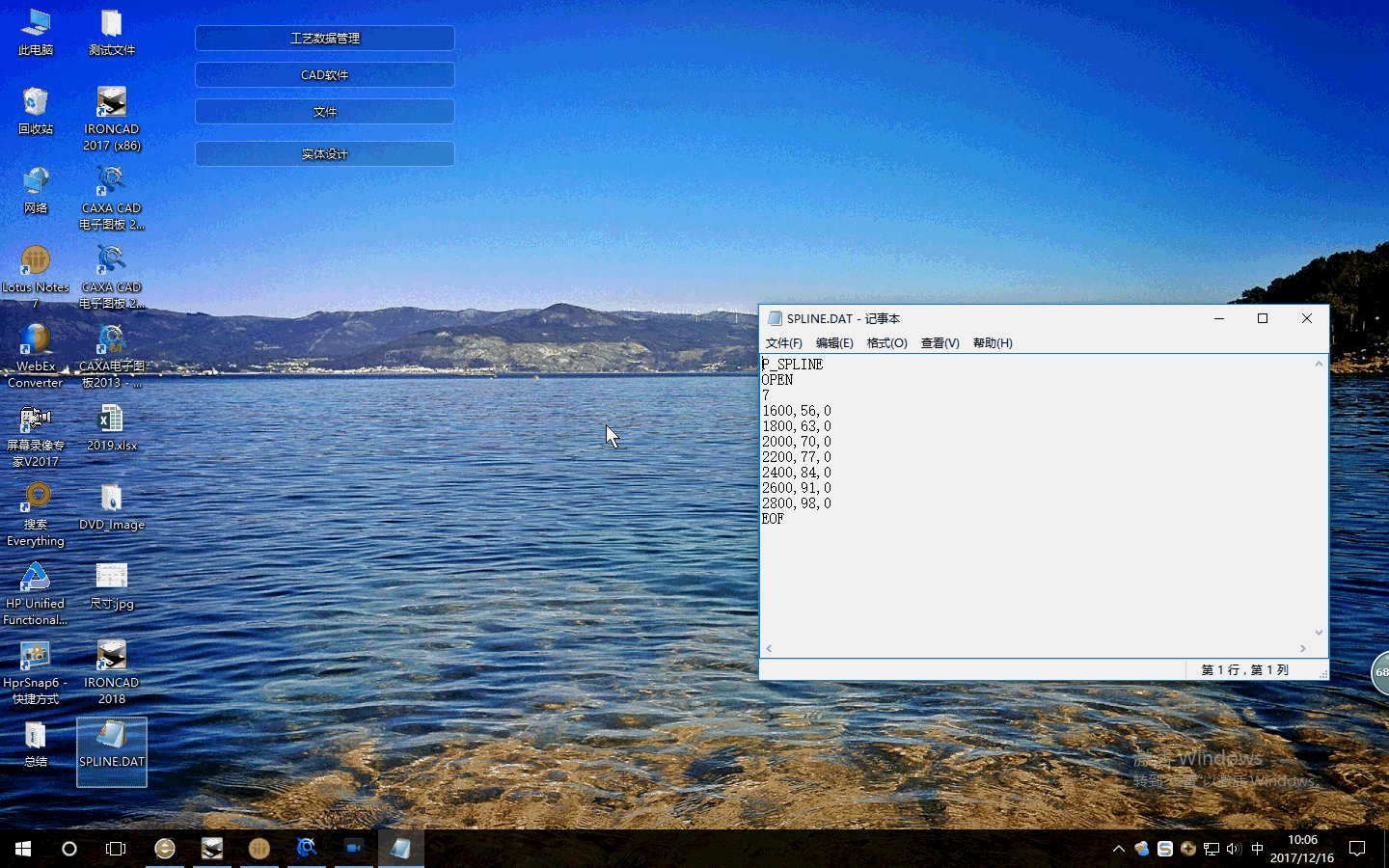Open the 查看(V) menu in Notepad
The image size is (1389, 868).
click(940, 343)
